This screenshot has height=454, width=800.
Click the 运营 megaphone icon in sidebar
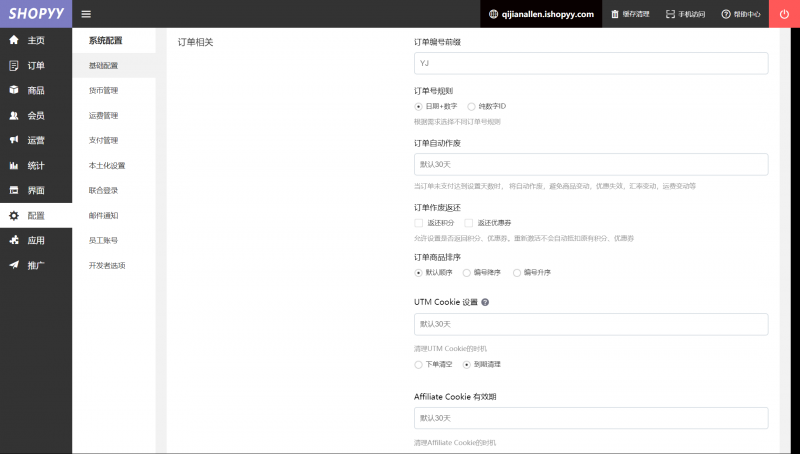(x=14, y=140)
